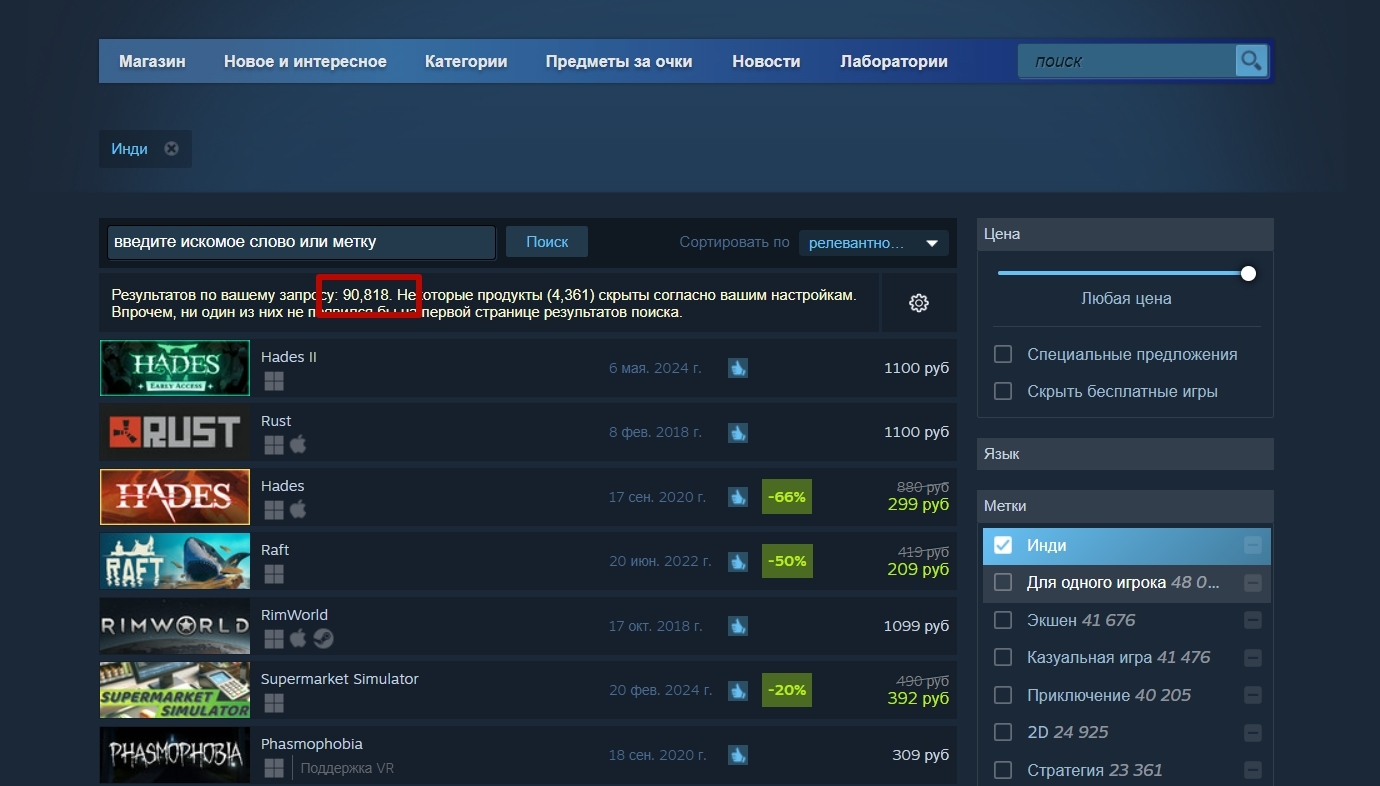This screenshot has height=786, width=1380.
Task: Exclude the Для одного игрока tag
Action: [x=1253, y=583]
